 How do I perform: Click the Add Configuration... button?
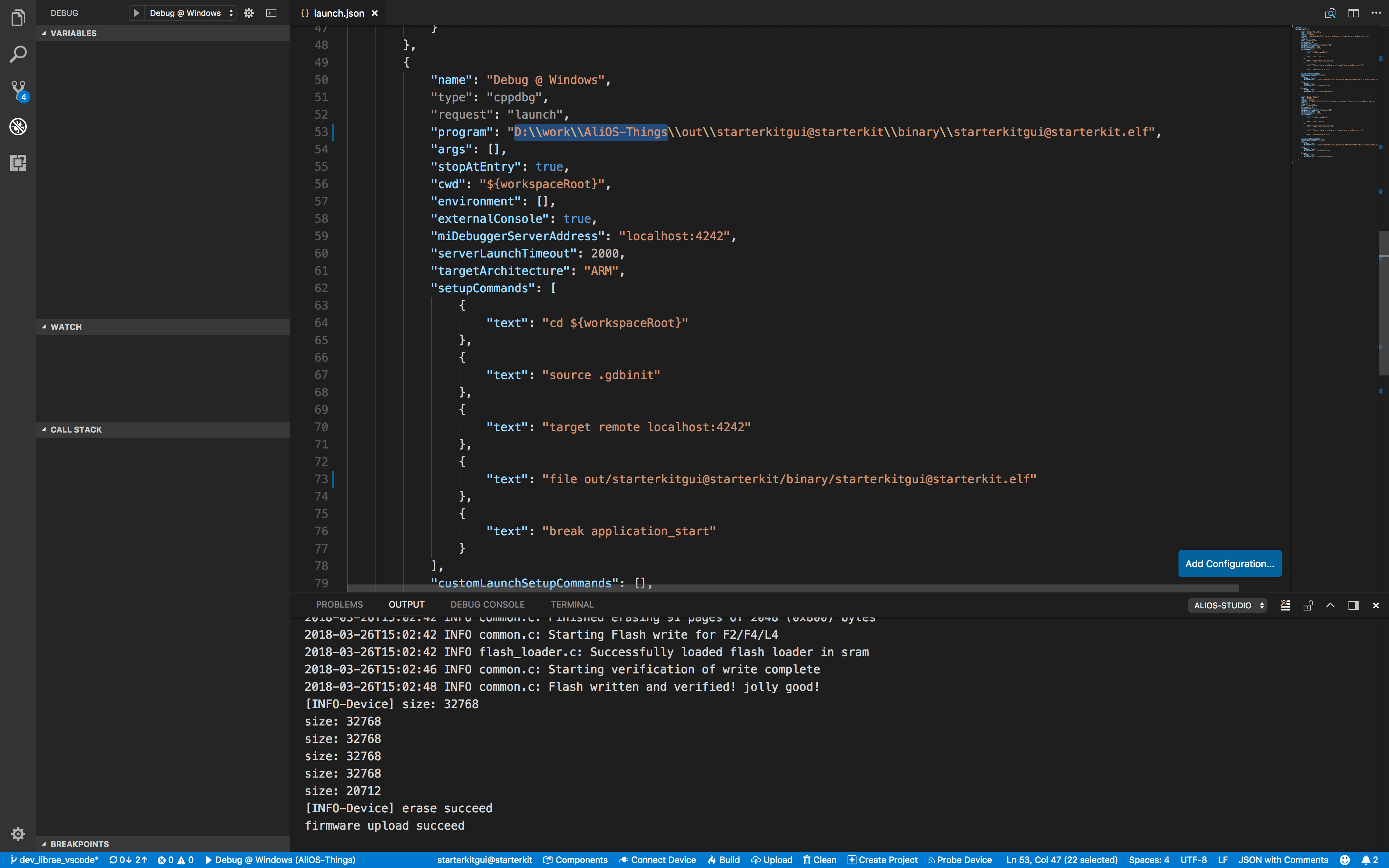tap(1229, 563)
